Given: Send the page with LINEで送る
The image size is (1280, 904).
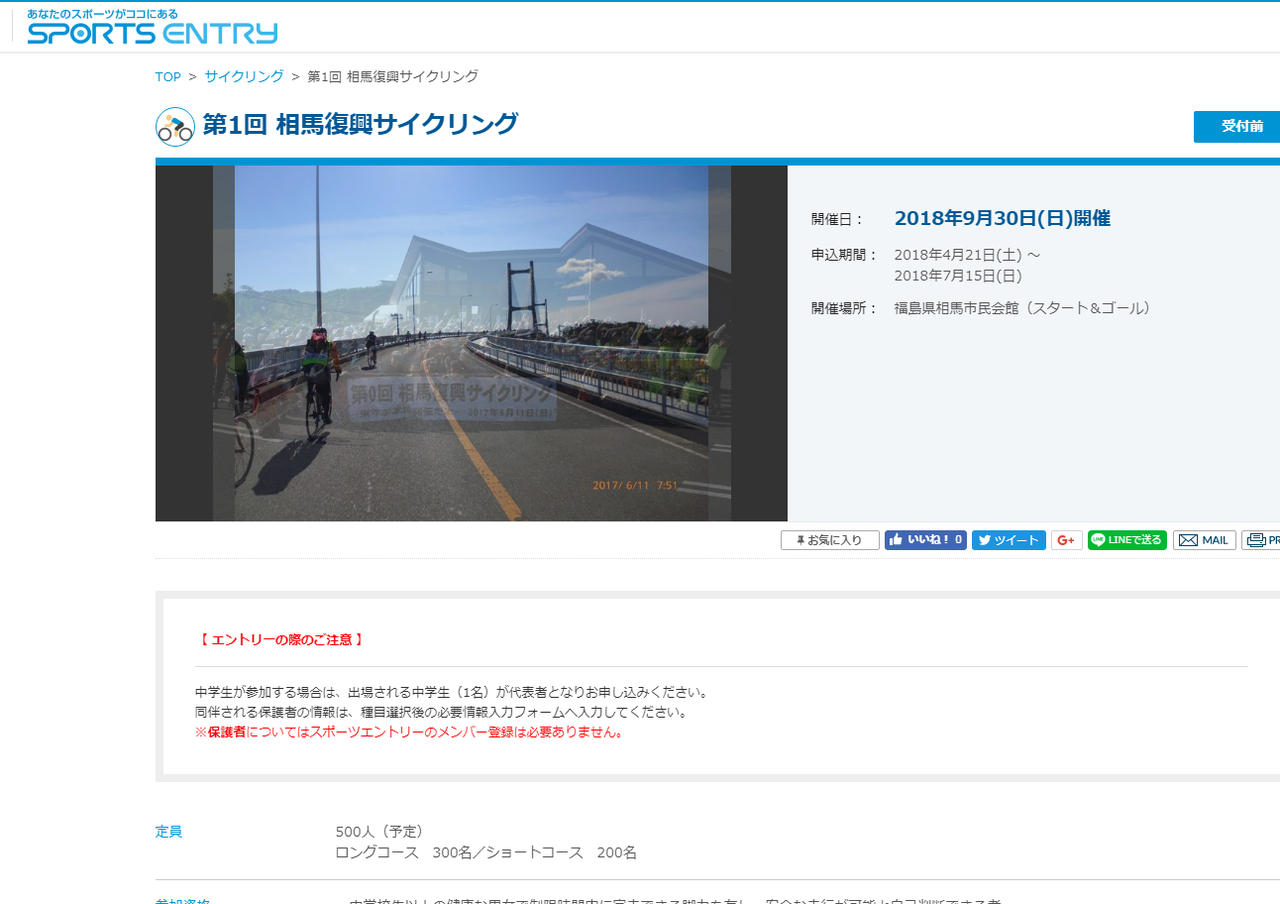Looking at the screenshot, I should coord(1127,540).
